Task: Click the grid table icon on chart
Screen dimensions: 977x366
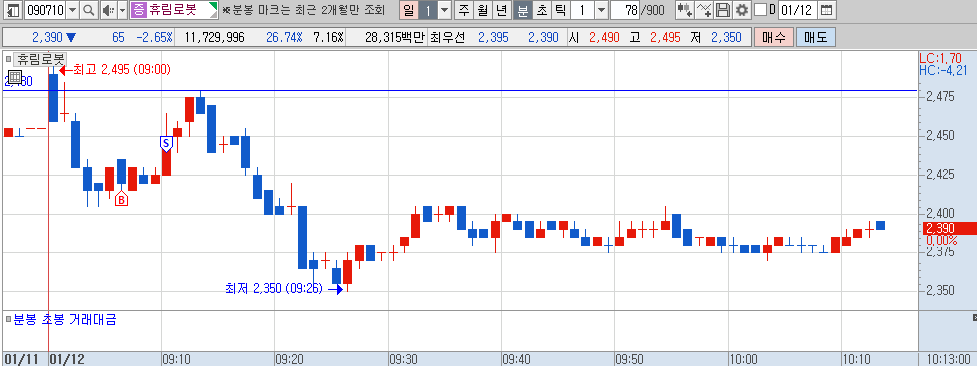Action: click(16, 78)
